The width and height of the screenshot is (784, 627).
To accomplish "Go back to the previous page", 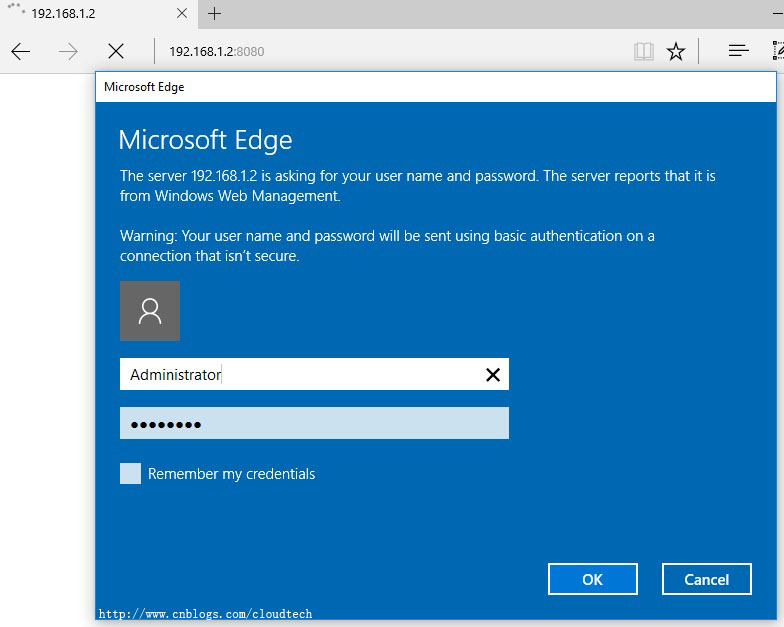I will (x=20, y=52).
